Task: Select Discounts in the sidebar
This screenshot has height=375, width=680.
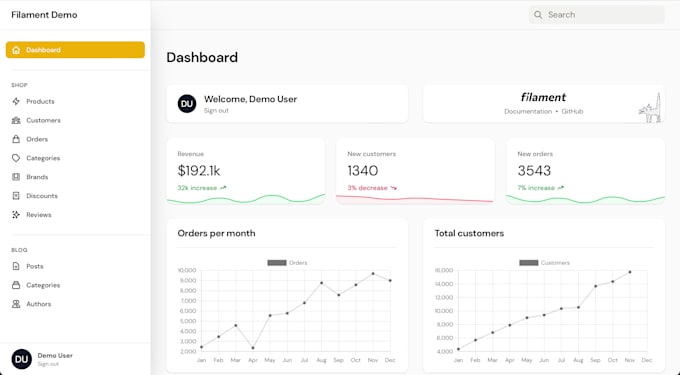Action: point(42,196)
